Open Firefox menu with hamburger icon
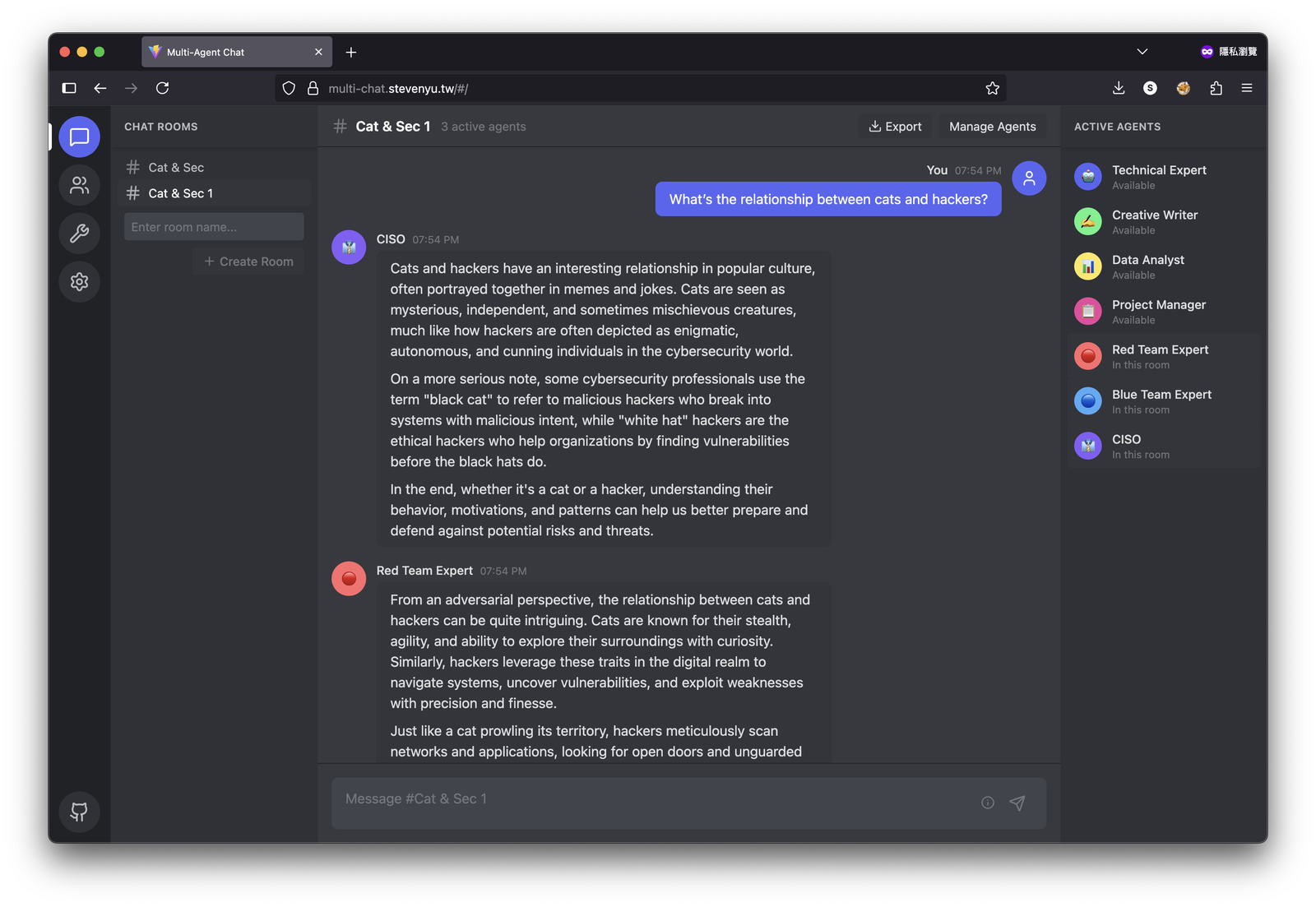Image resolution: width=1316 pixels, height=907 pixels. (1247, 88)
